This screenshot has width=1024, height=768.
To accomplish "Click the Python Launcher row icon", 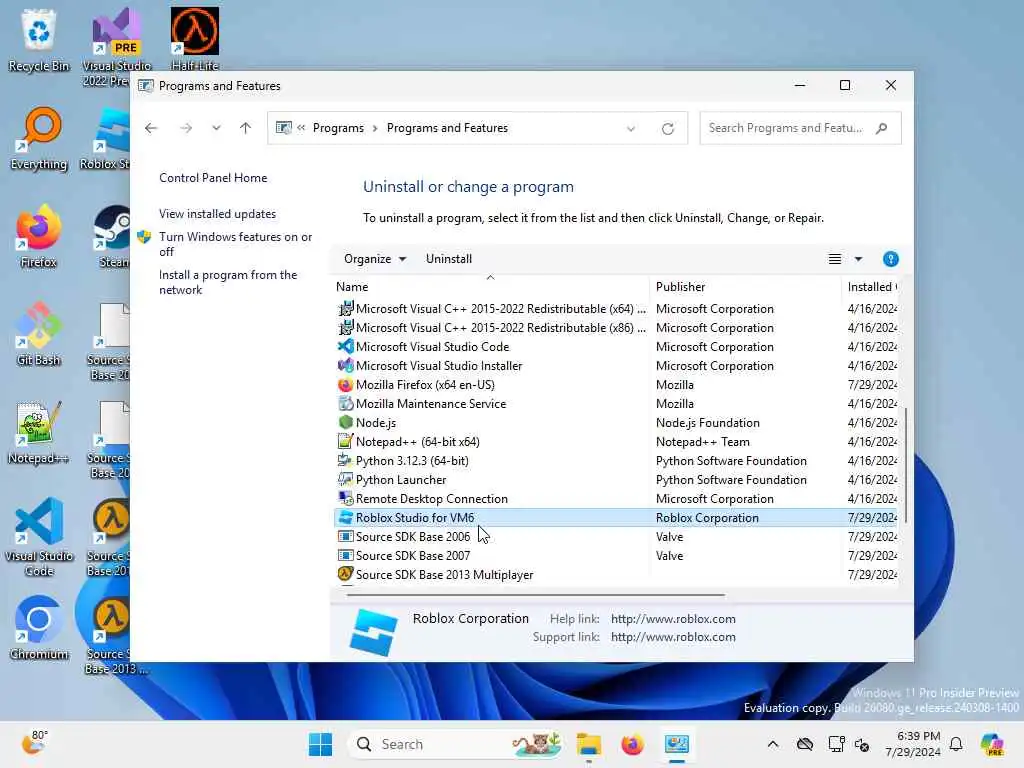I will (x=345, y=480).
